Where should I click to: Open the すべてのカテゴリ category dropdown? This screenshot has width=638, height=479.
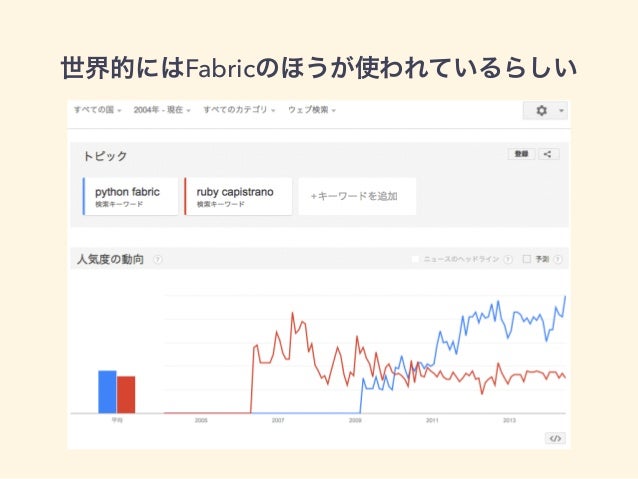click(x=239, y=110)
